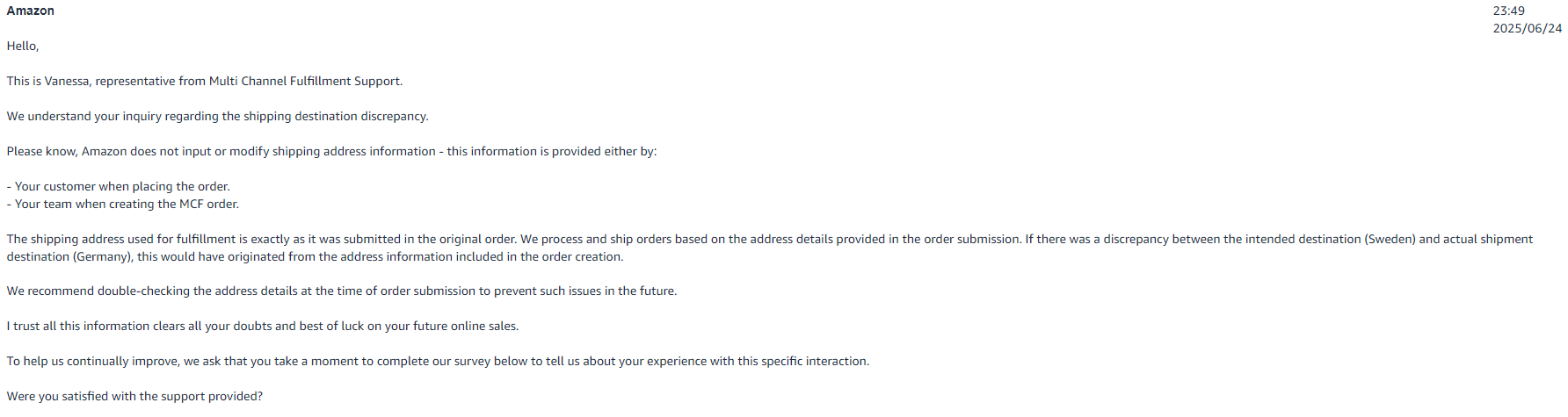Click the recommendation about double-checking address details
Image resolution: width=1568 pixels, height=417 pixels.
pyautogui.click(x=342, y=291)
